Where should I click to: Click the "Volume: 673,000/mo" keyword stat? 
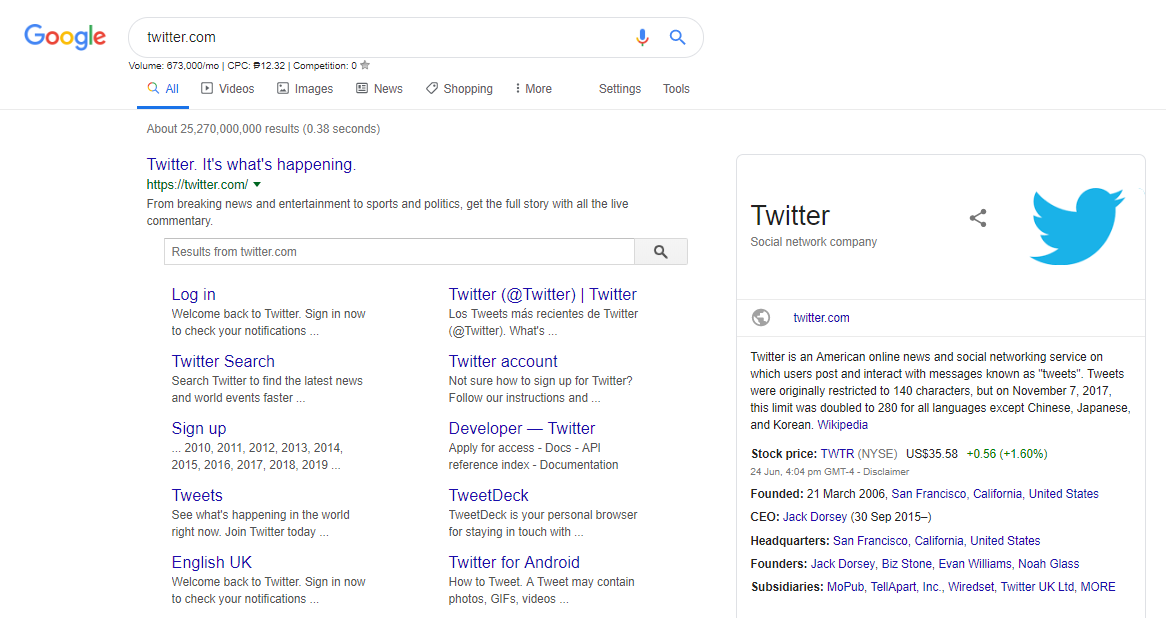[174, 65]
